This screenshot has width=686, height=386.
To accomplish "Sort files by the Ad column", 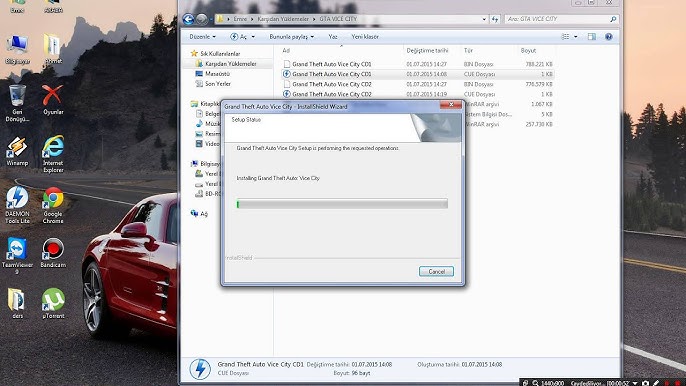I will point(286,51).
